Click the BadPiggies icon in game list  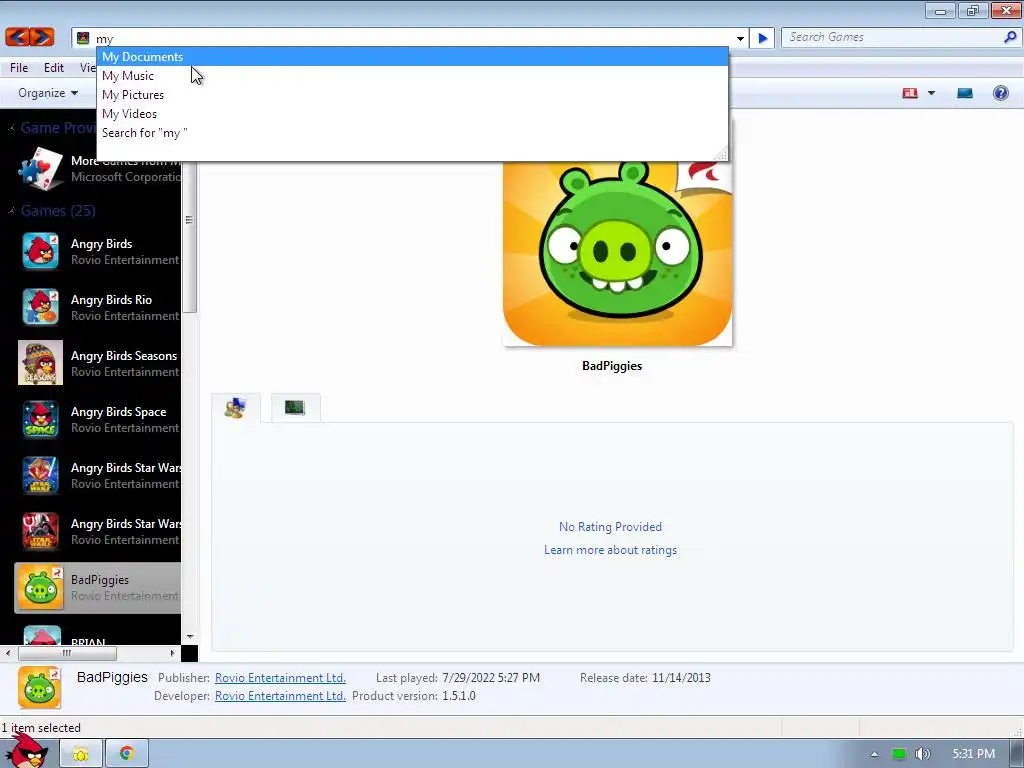[40, 587]
